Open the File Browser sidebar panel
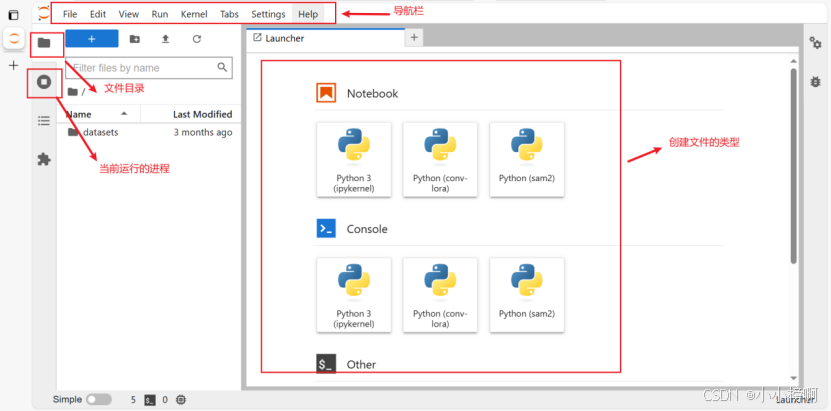The image size is (831, 411). point(44,42)
